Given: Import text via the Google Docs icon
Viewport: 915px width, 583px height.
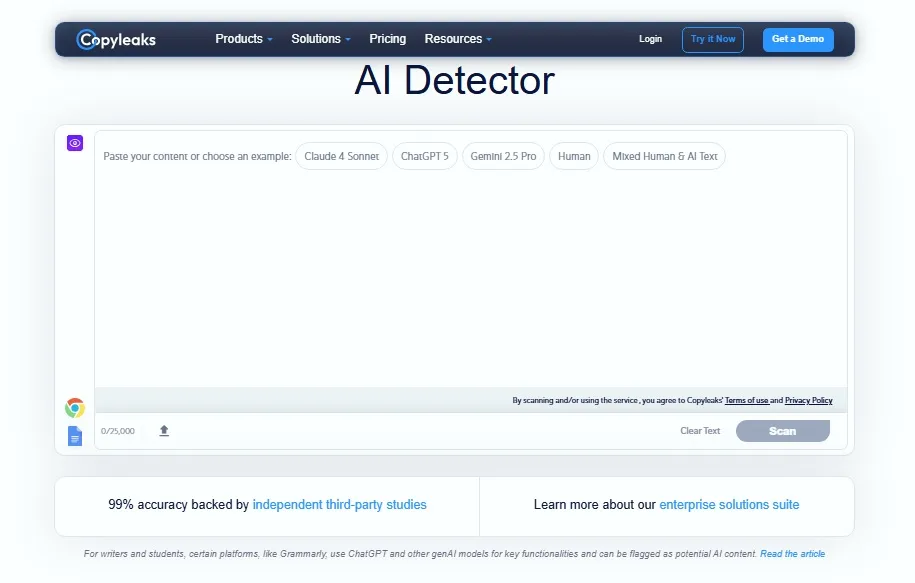Looking at the screenshot, I should click(74, 435).
